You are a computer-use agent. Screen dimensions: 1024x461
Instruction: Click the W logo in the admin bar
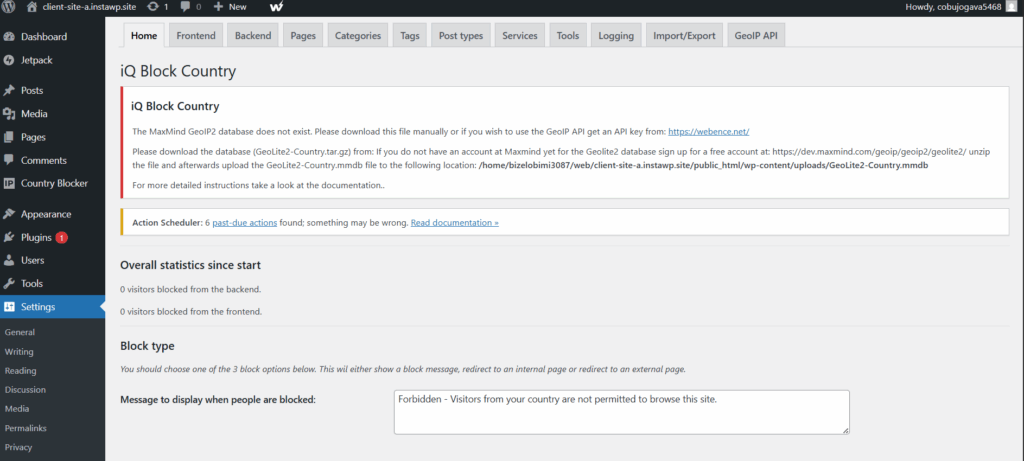(276, 7)
